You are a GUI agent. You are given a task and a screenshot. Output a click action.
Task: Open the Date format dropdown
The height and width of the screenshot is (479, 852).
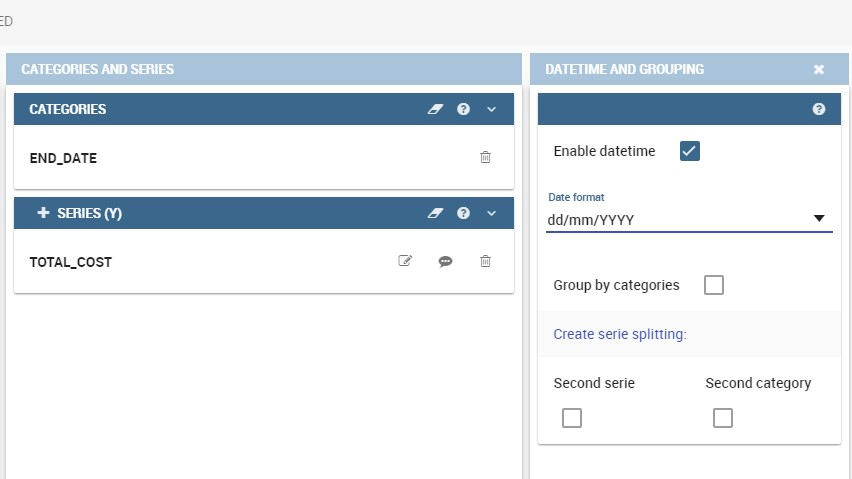click(689, 219)
